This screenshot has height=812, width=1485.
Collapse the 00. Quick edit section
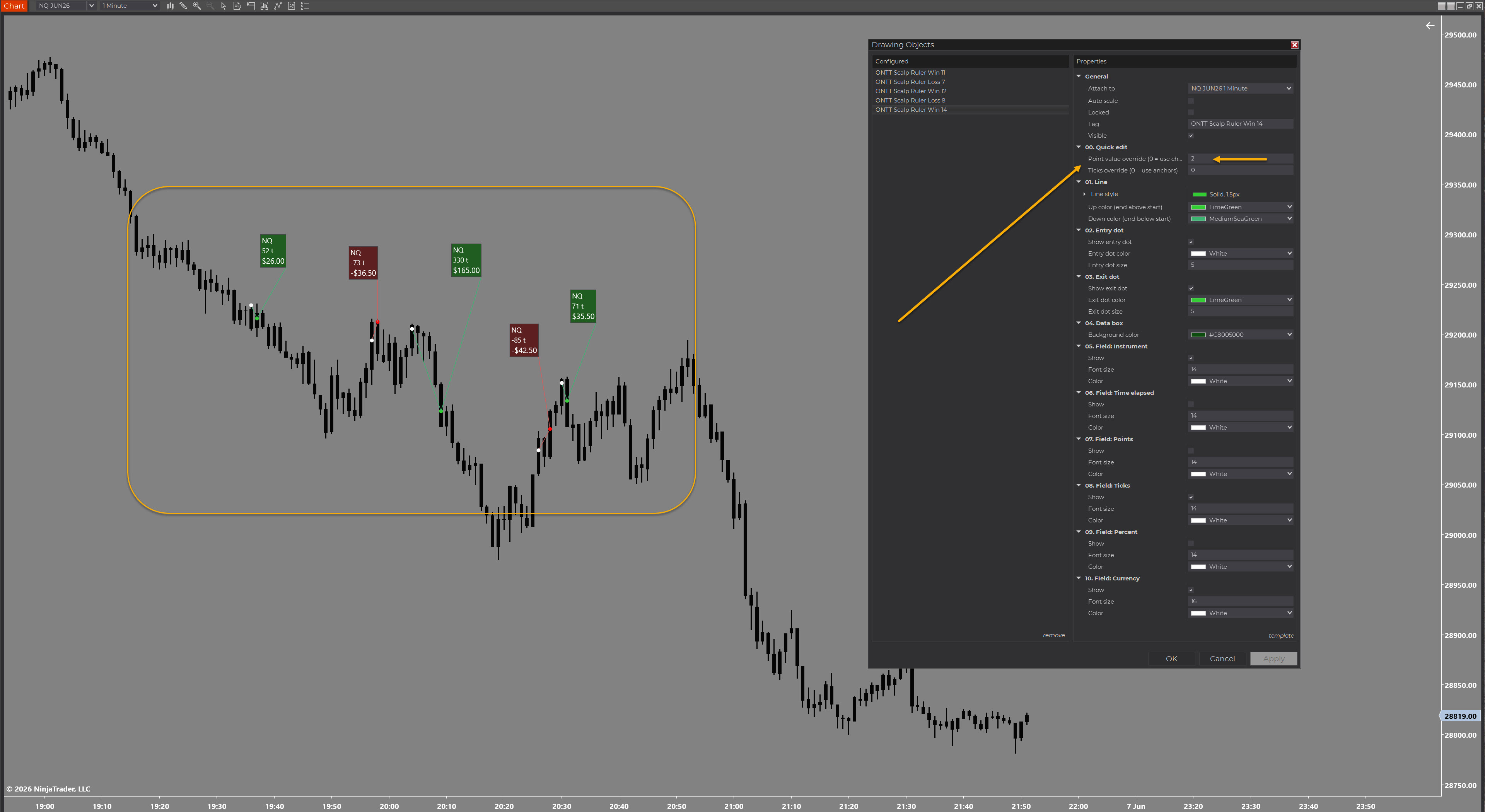tap(1079, 147)
